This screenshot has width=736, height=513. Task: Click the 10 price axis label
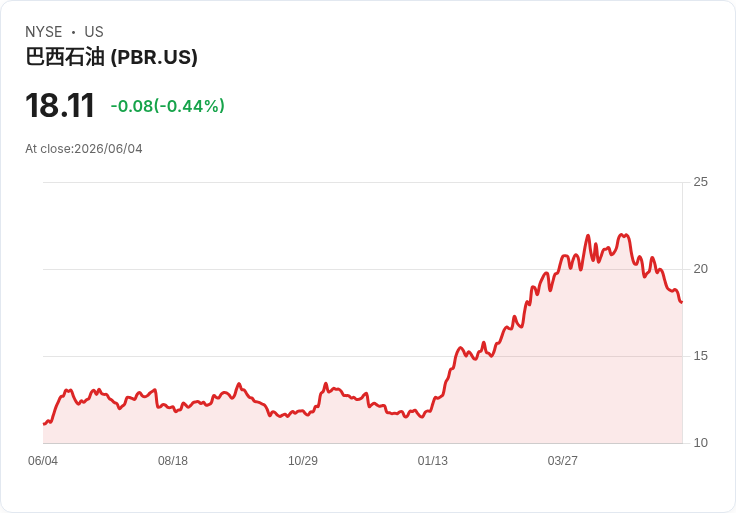pyautogui.click(x=700, y=443)
